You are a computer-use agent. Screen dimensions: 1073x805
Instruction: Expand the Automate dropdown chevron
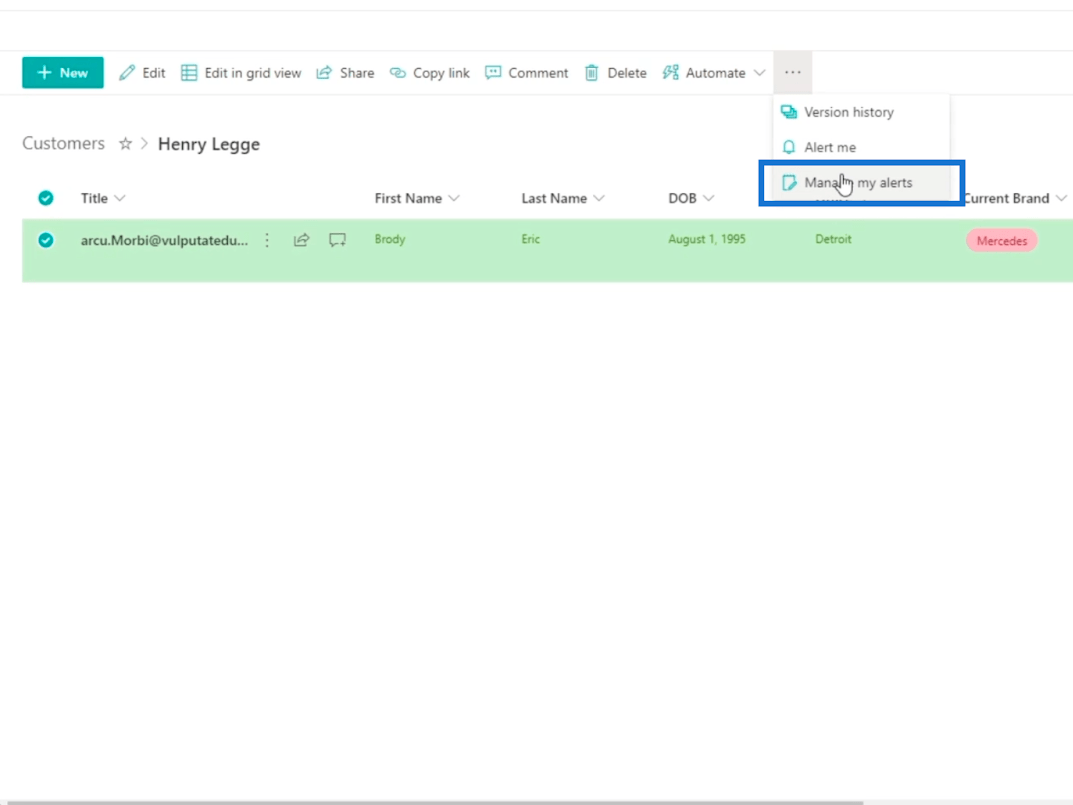pos(759,73)
